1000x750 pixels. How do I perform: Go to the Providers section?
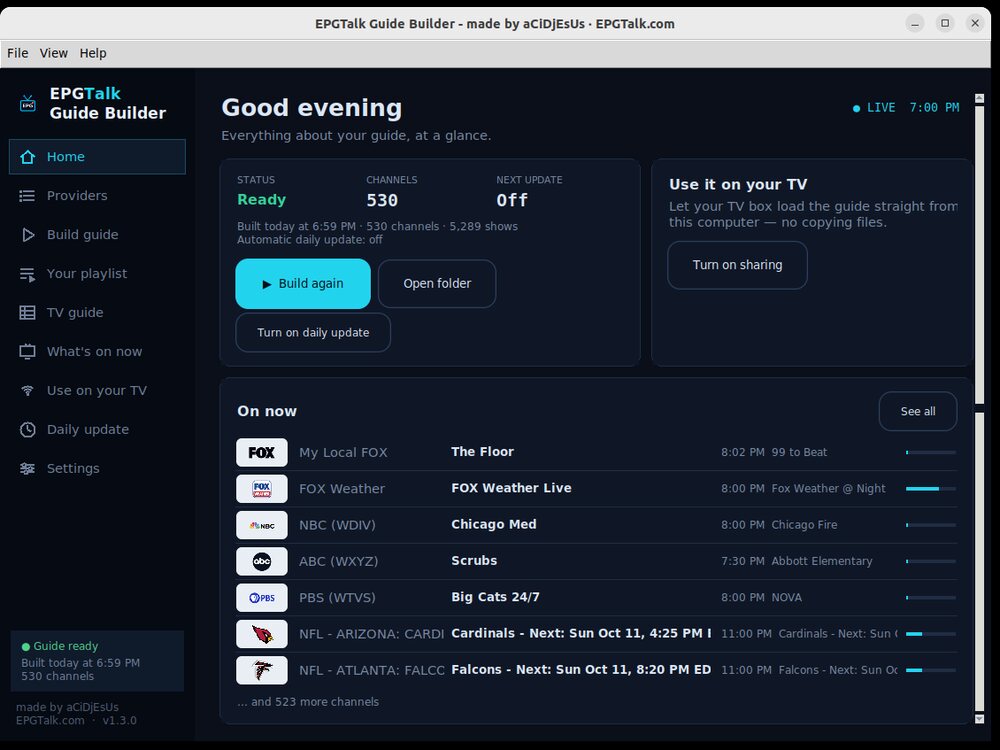click(97, 196)
